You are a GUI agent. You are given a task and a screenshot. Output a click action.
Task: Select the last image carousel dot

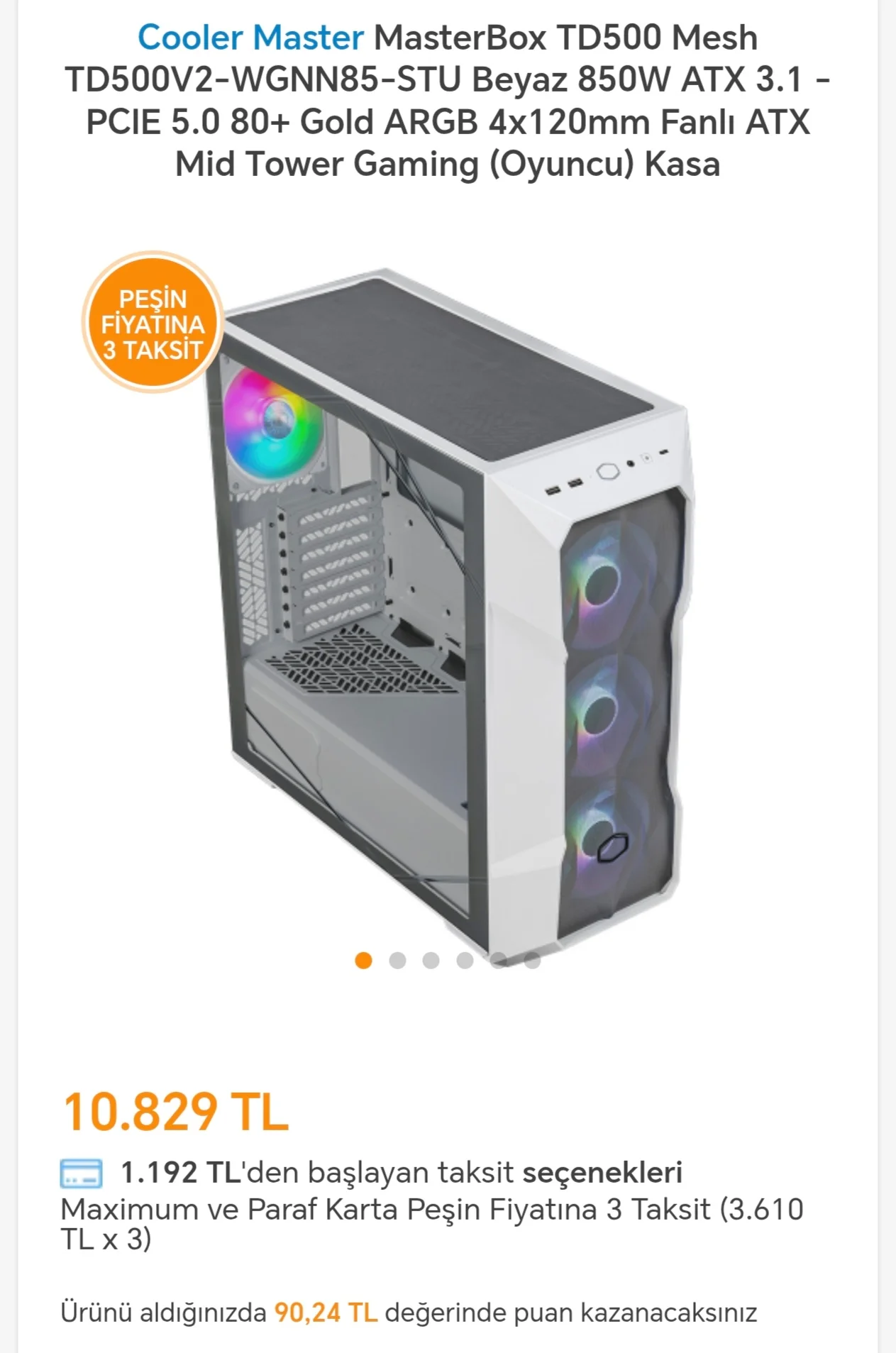(532, 961)
